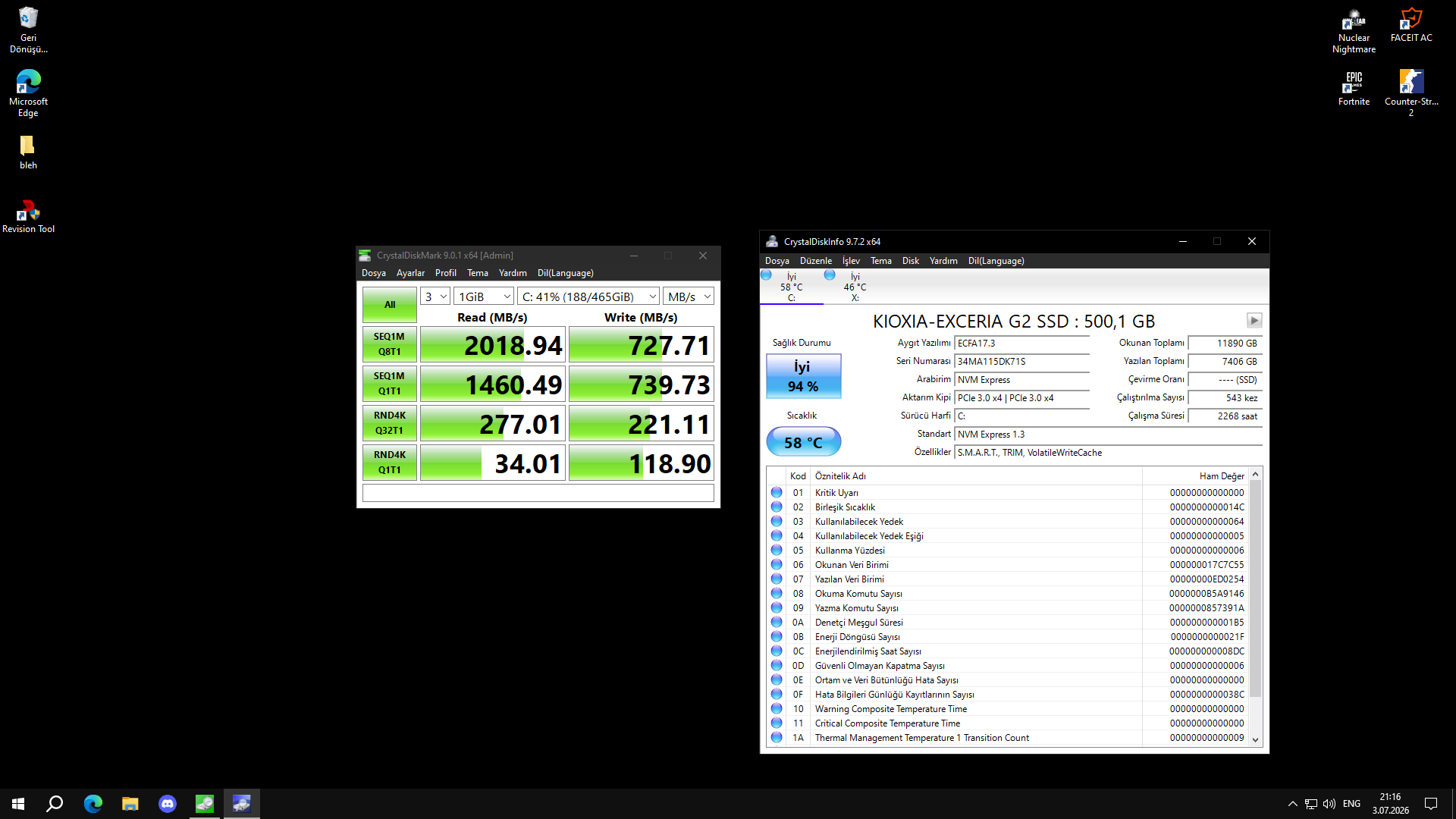Click the attribute list vertical scrollbar thumb
The height and width of the screenshot is (819, 1456).
coord(1255,588)
